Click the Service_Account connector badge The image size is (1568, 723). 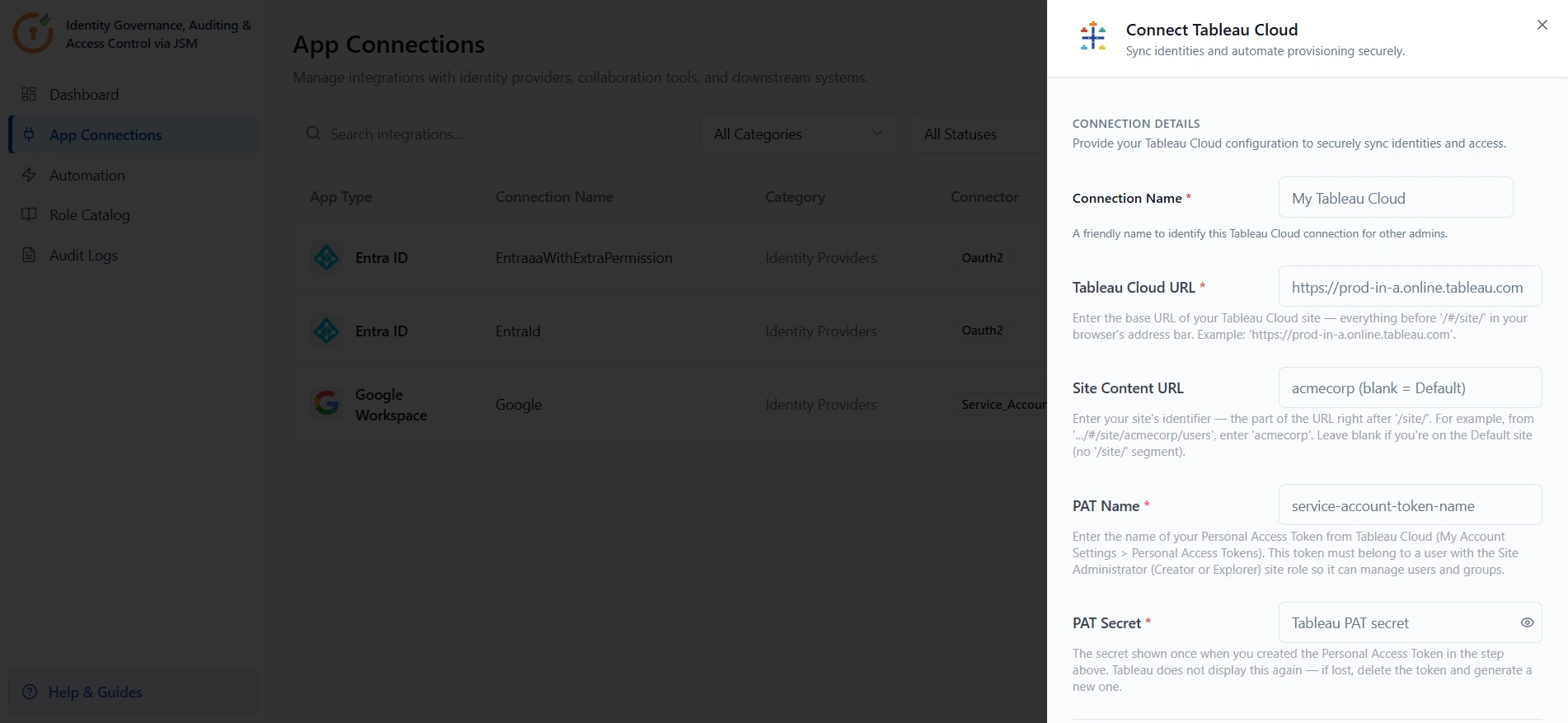(x=1000, y=404)
